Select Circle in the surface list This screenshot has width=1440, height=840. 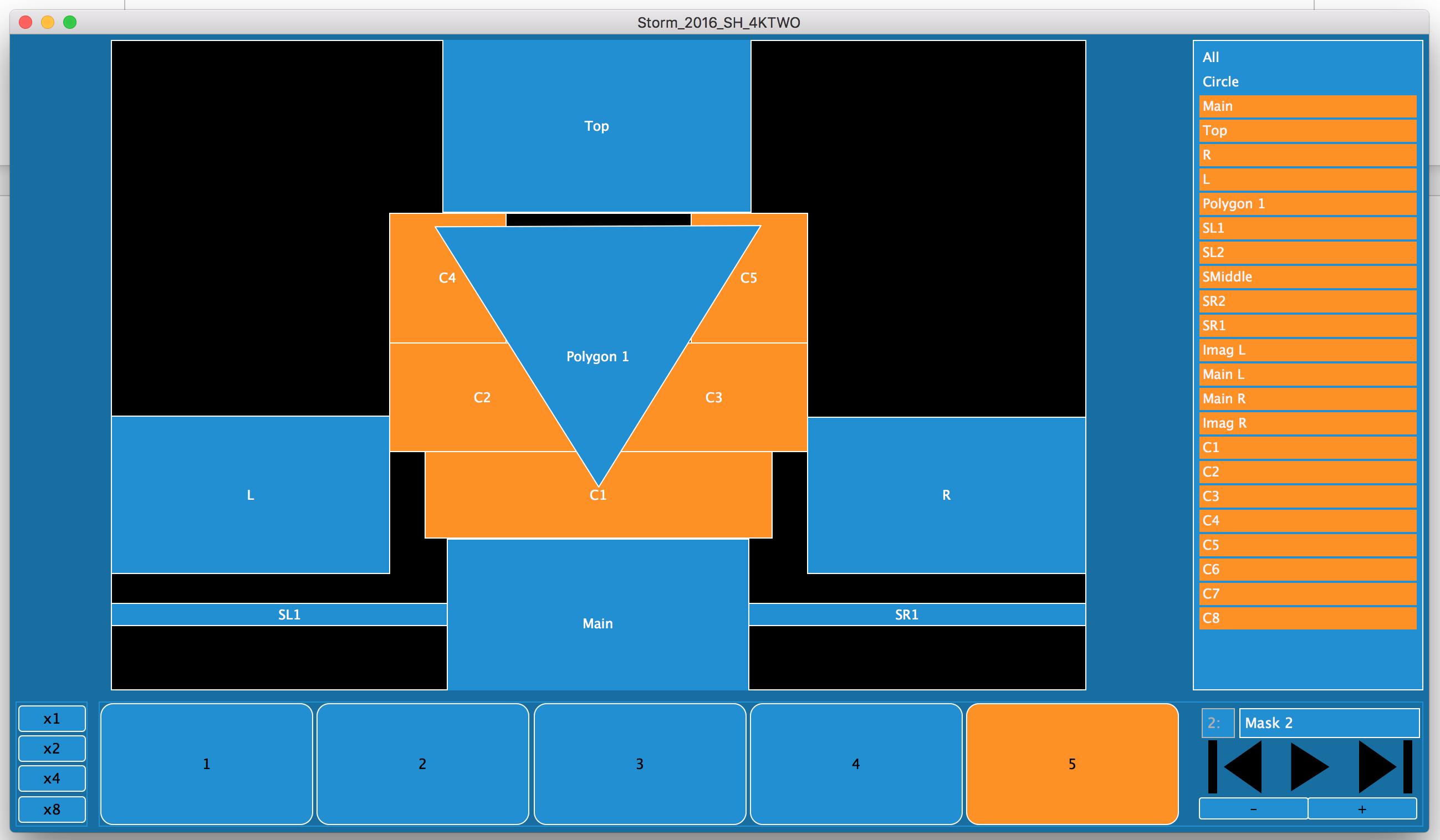click(1220, 81)
